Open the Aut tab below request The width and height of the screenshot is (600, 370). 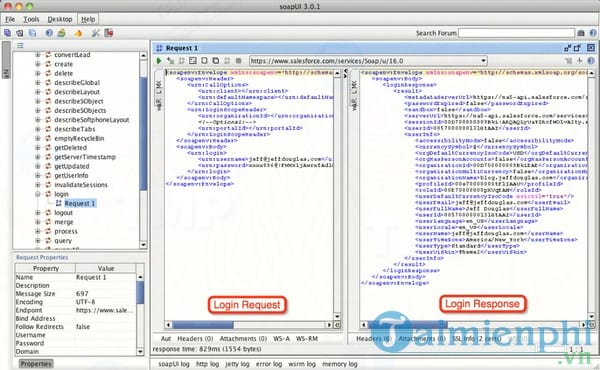166,339
